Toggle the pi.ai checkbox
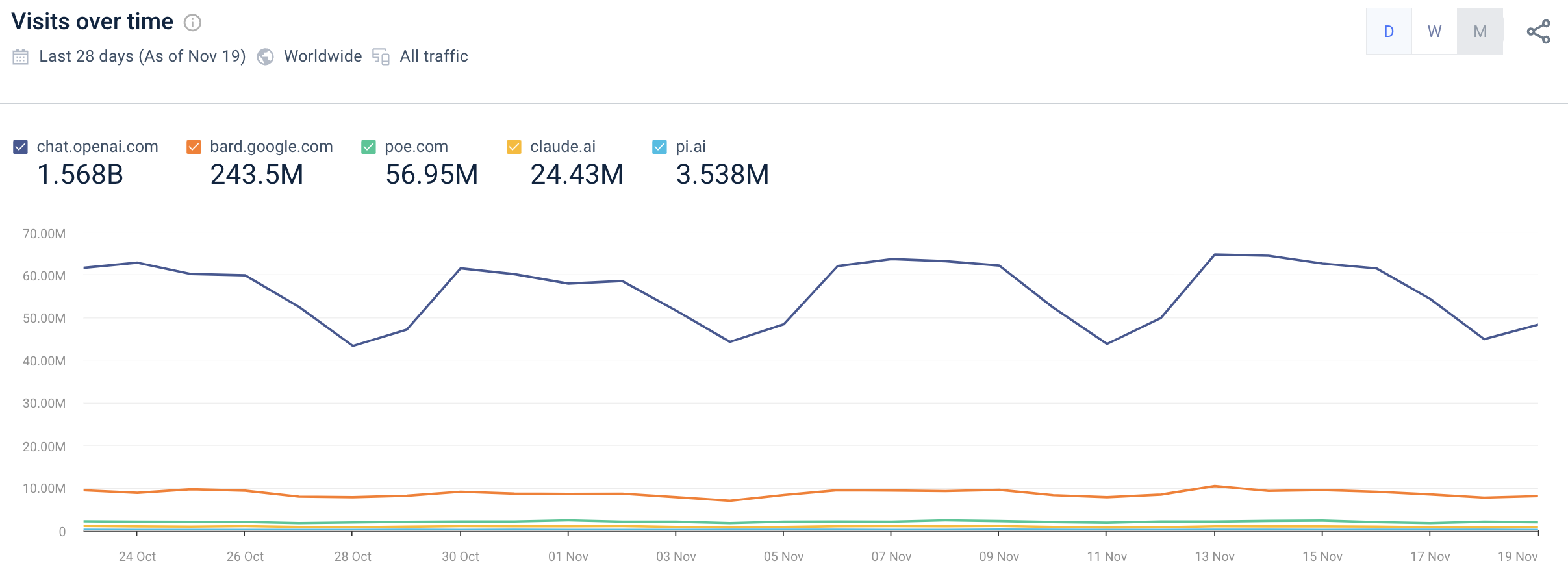Screen dimensions: 1568x568 (659, 147)
